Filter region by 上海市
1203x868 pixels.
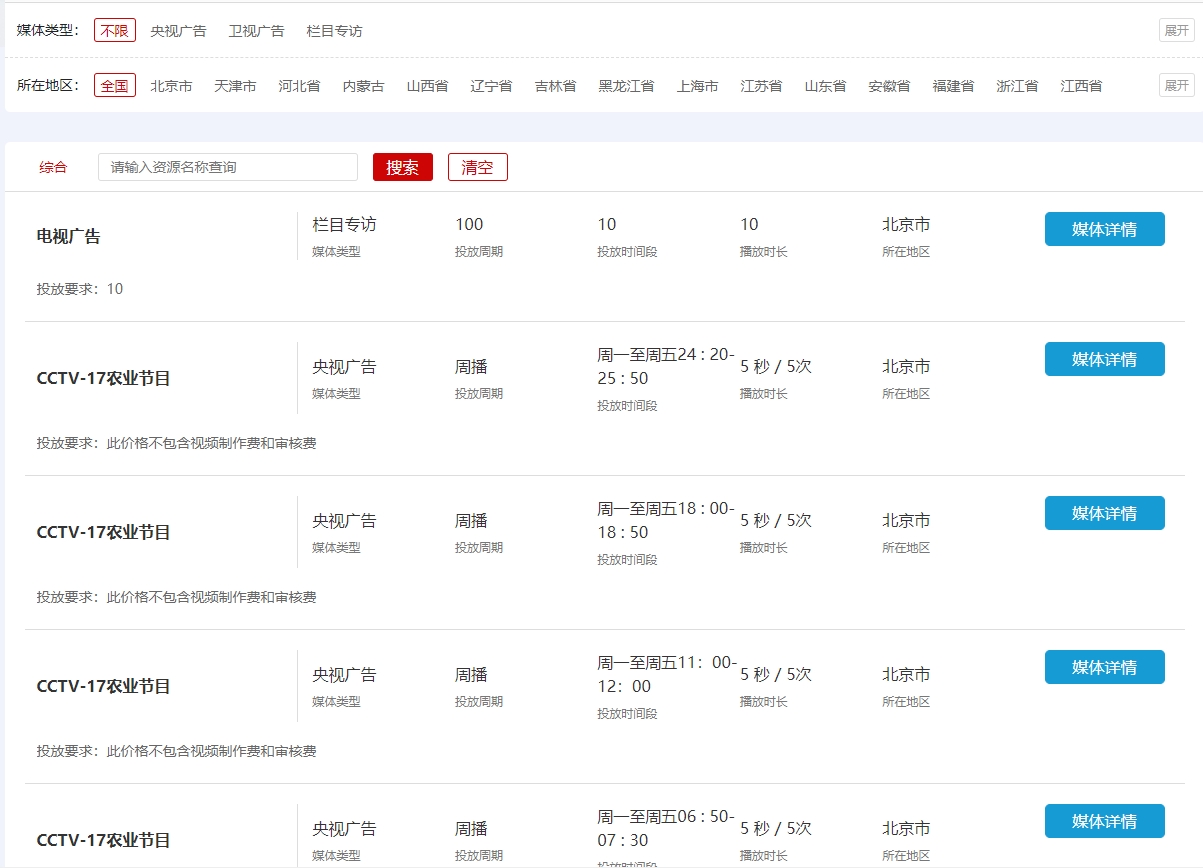(697, 86)
